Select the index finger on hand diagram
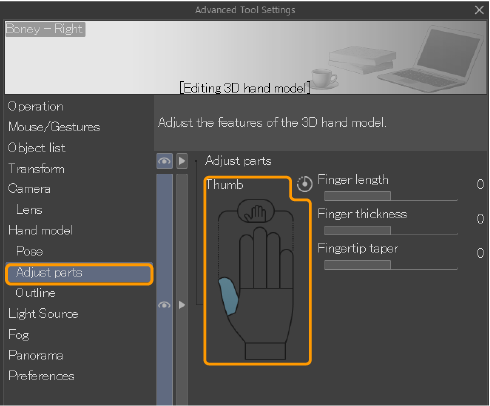This screenshot has height=406, width=490. 246,261
